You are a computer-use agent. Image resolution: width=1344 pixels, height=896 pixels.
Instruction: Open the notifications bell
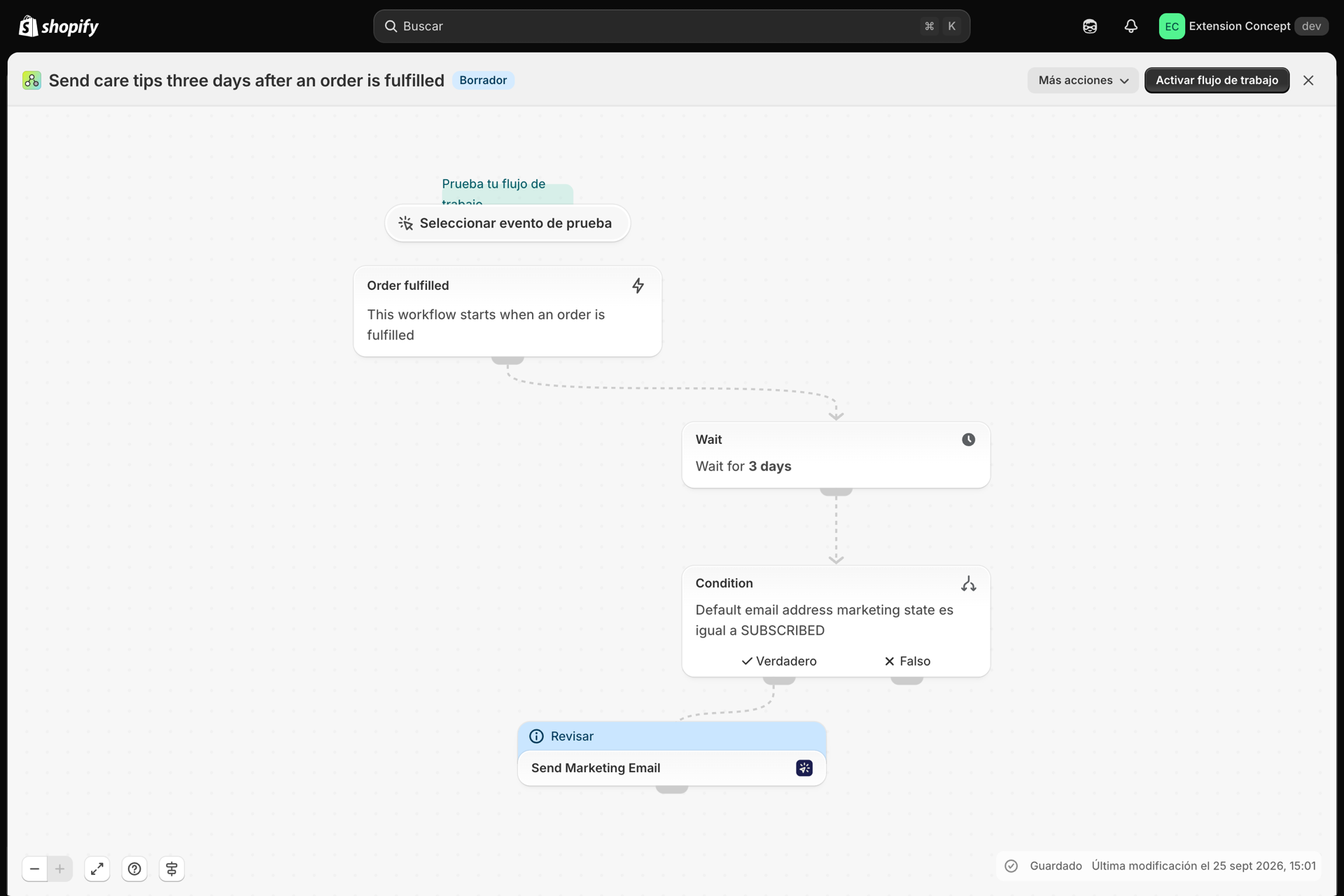[1130, 27]
